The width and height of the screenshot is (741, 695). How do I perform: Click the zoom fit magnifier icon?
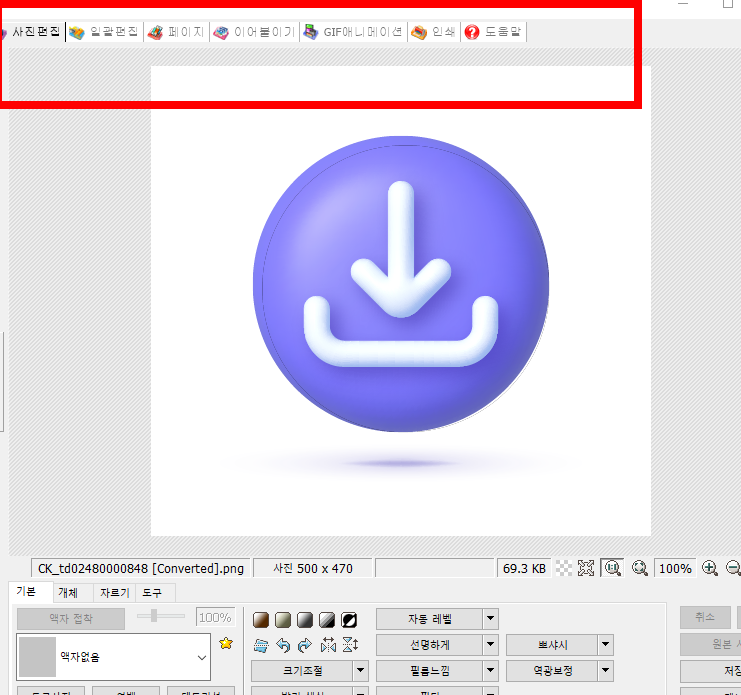click(x=640, y=568)
